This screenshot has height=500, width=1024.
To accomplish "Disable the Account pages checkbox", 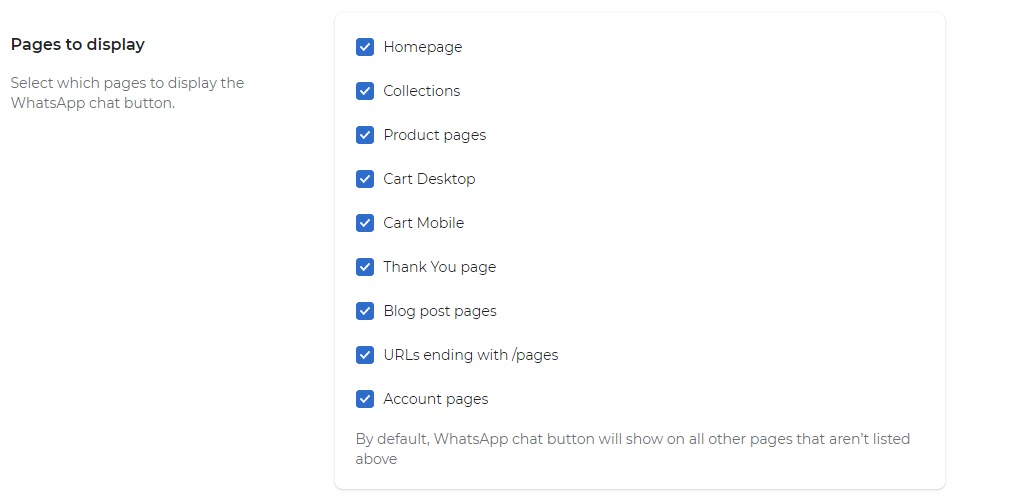I will pos(365,399).
